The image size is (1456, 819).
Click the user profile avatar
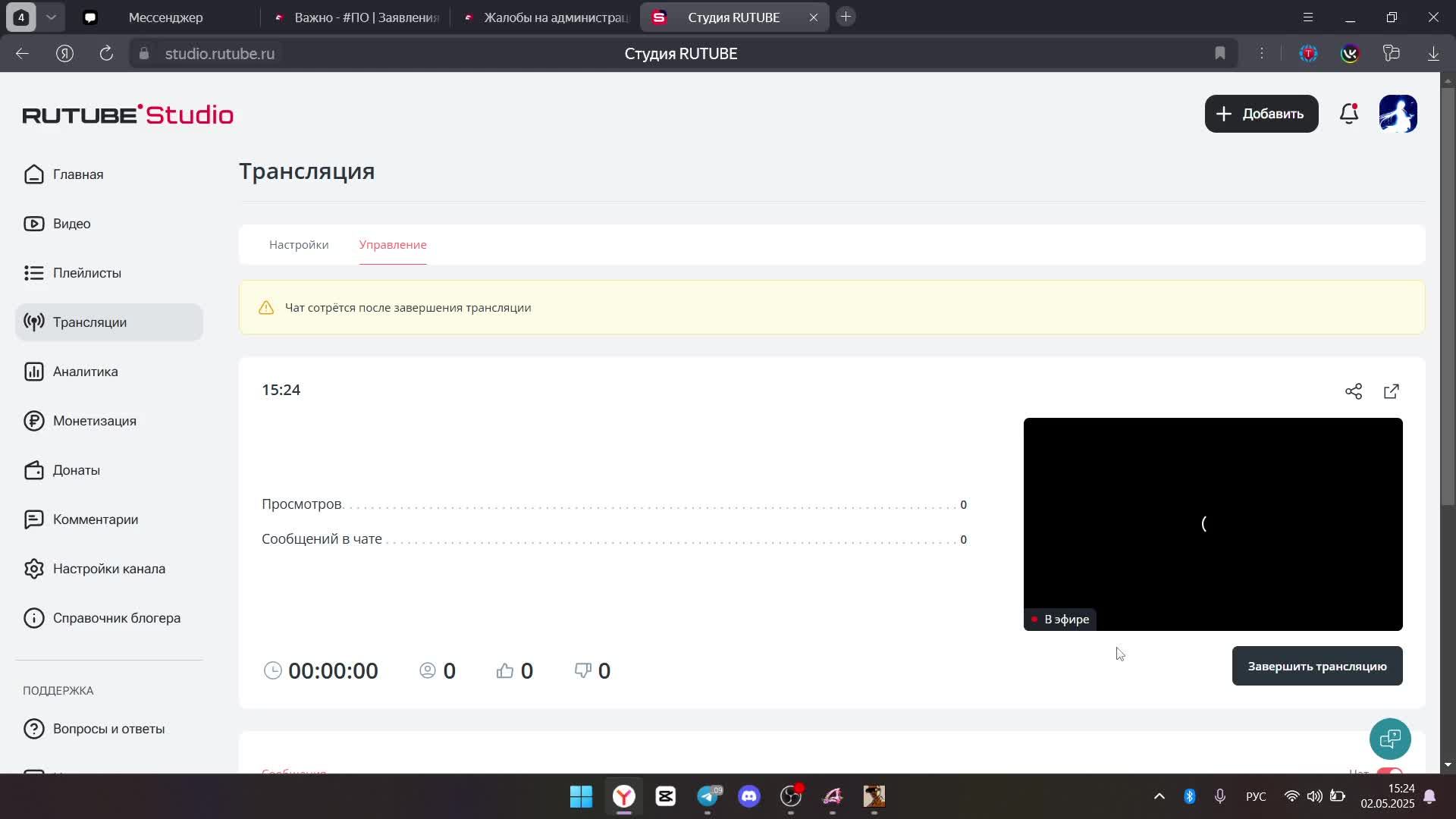tap(1398, 114)
